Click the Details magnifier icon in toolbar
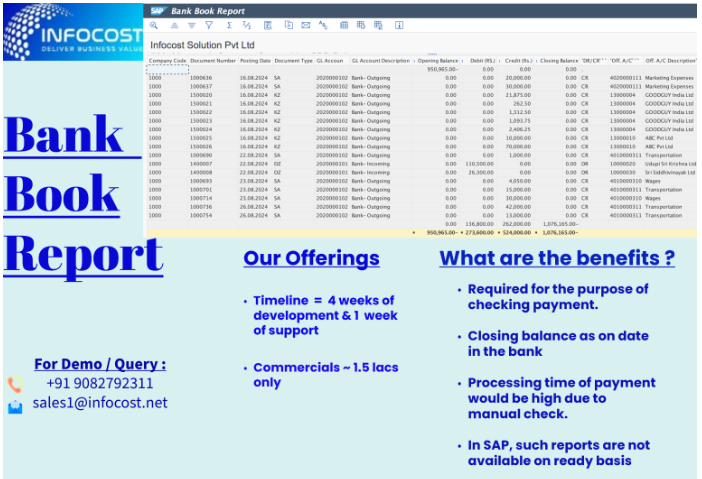The image size is (702, 479). click(154, 25)
